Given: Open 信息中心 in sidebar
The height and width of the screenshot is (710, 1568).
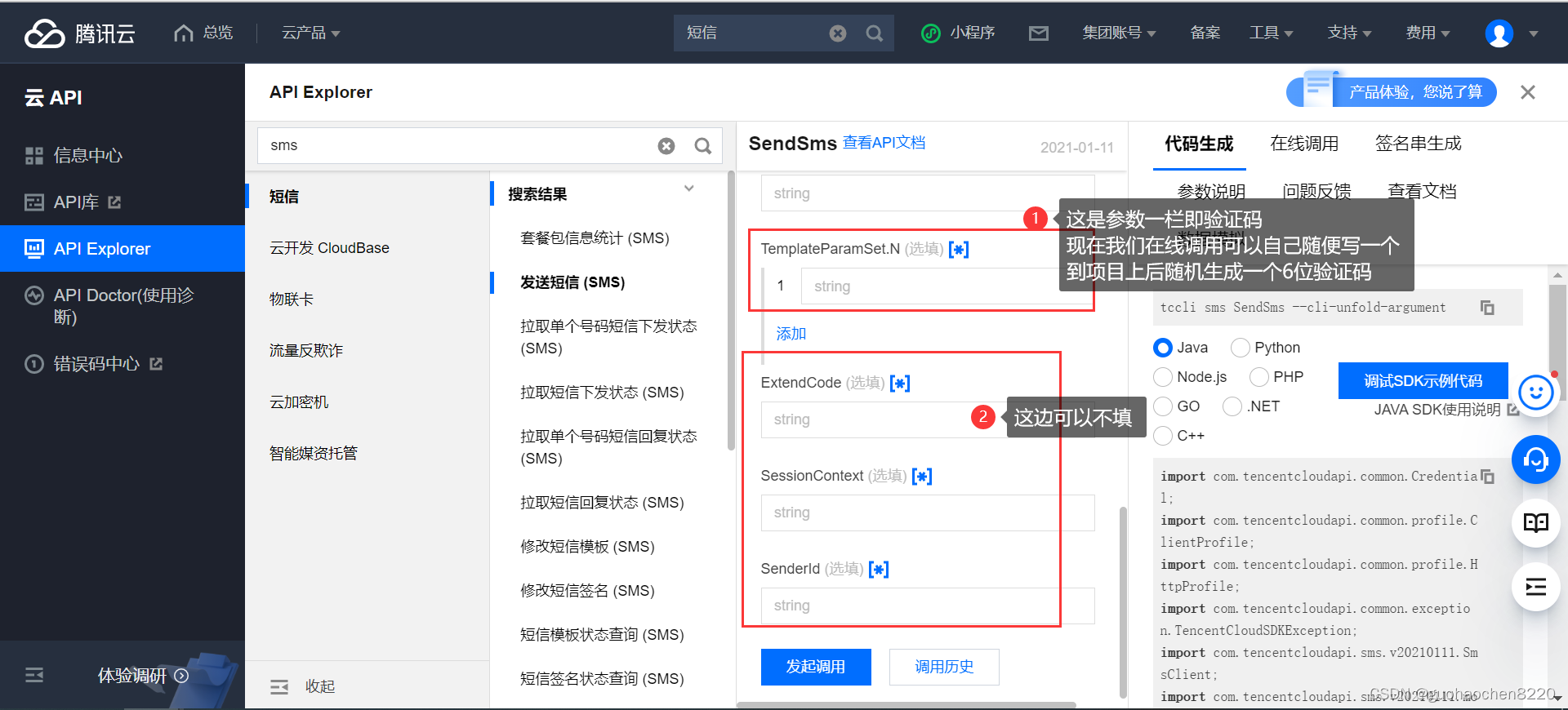Looking at the screenshot, I should (88, 155).
